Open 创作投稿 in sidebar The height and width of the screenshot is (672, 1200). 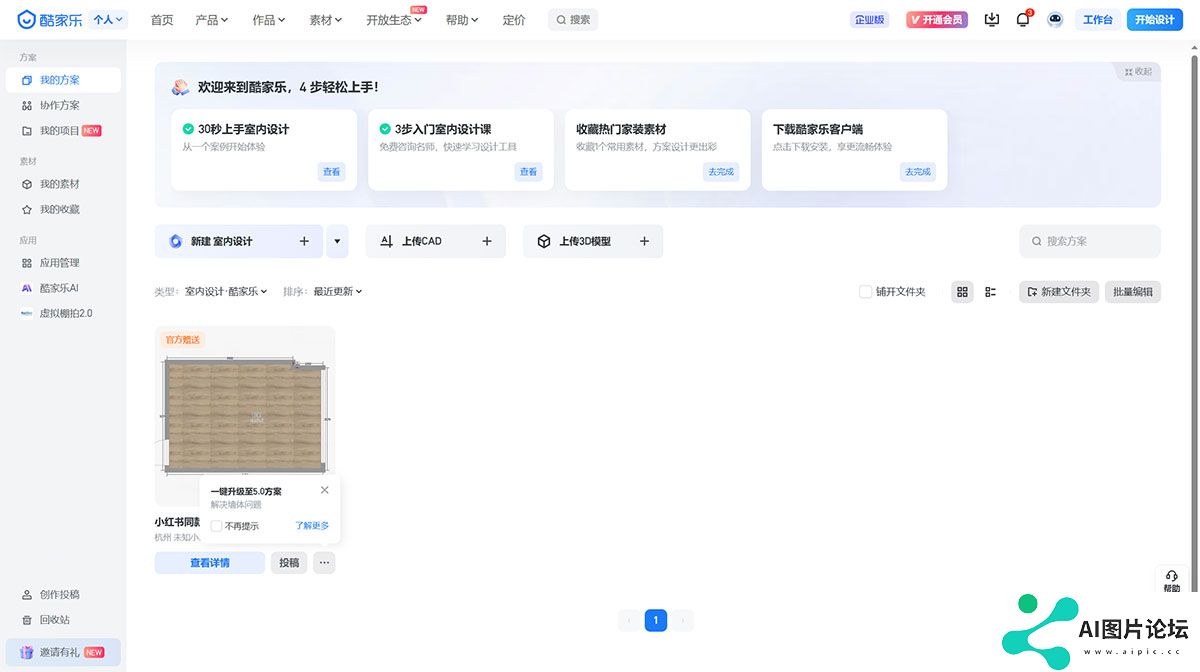(63, 594)
